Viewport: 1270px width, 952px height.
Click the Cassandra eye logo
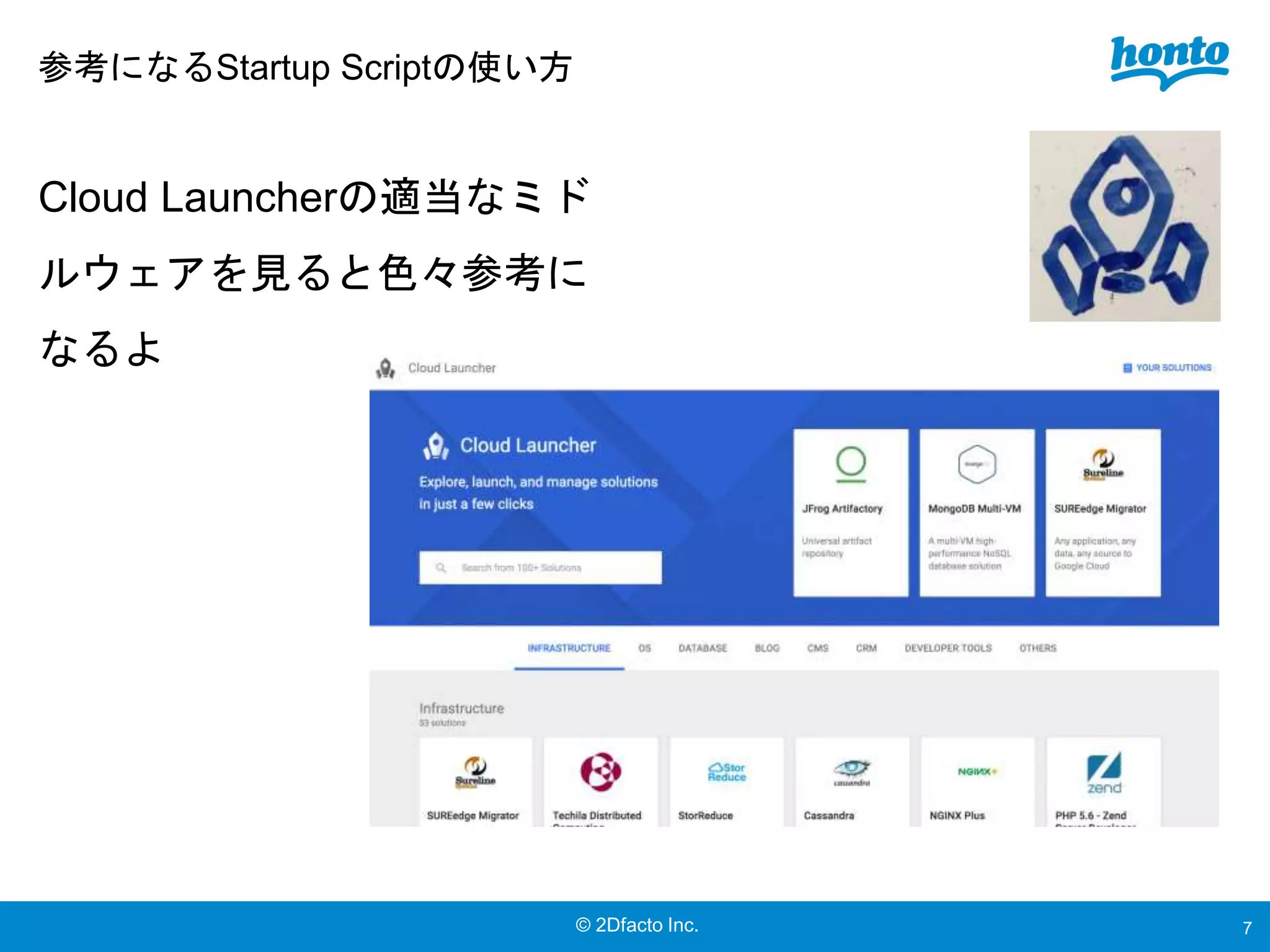click(852, 772)
